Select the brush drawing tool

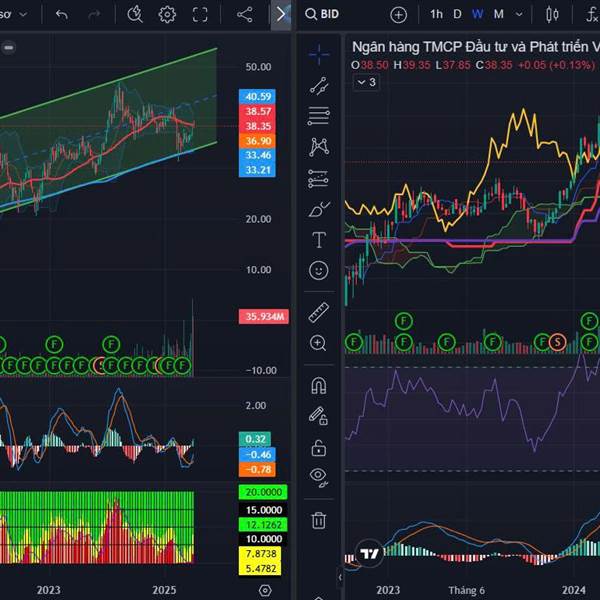click(319, 209)
